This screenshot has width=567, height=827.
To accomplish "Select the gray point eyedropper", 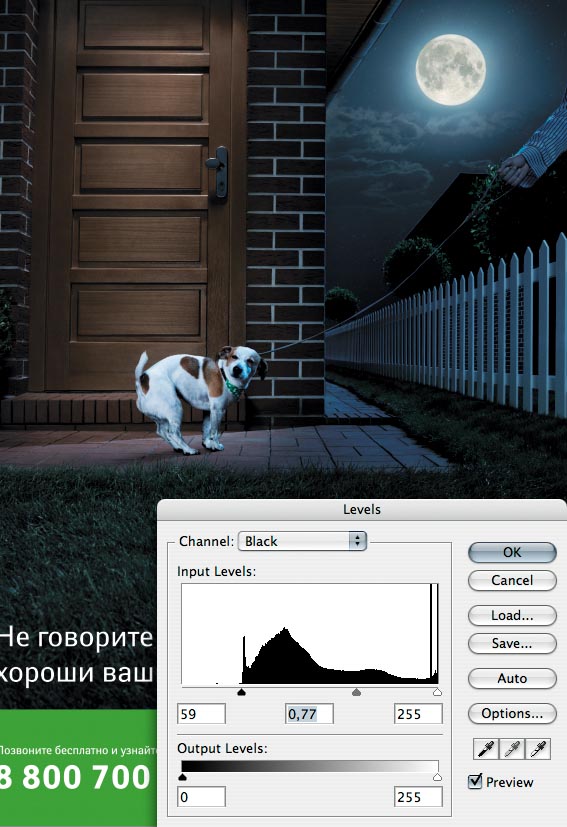I will tap(512, 749).
